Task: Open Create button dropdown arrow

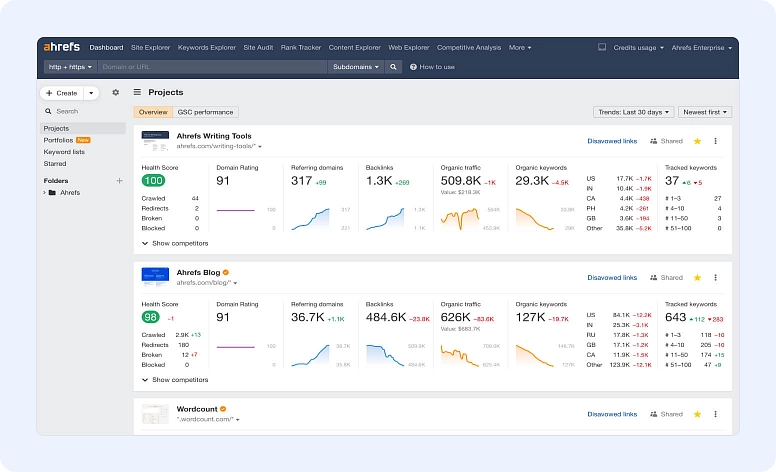Action: pos(91,93)
